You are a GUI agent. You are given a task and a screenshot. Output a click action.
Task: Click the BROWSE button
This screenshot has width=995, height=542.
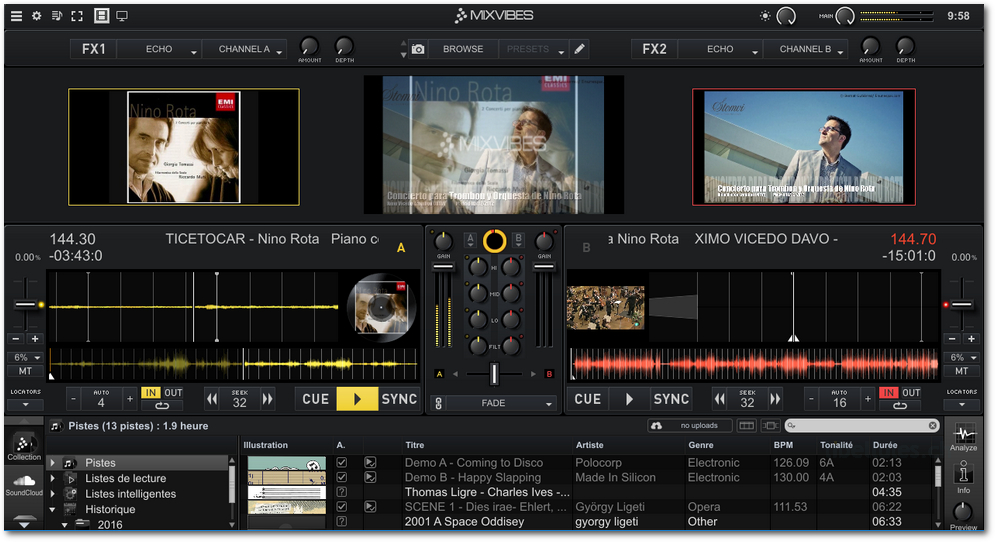pos(463,49)
